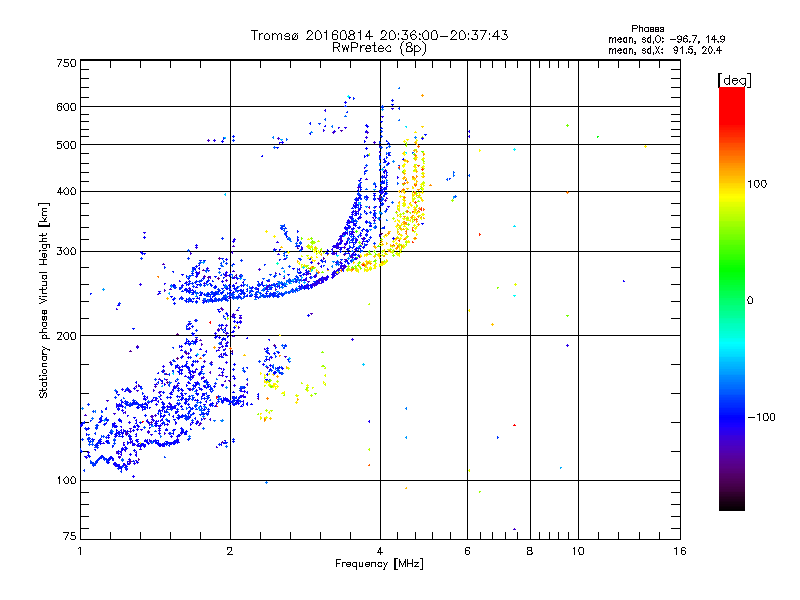Click the 'mean, sd,X: 91.5, 20.4' line

[x=665, y=50]
